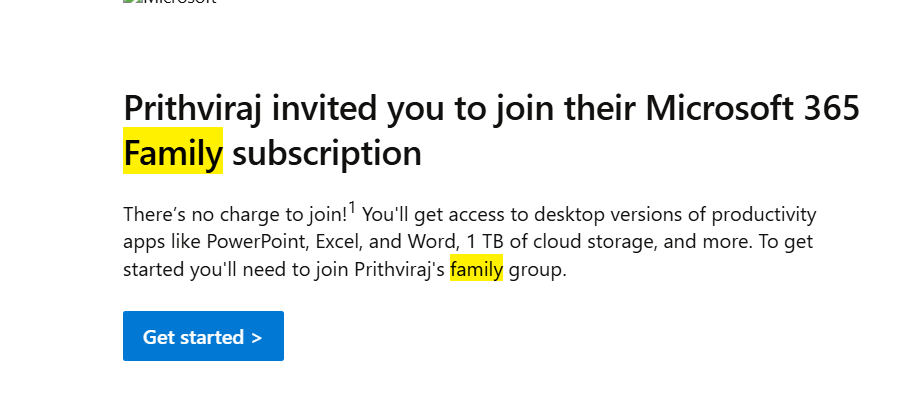Click the word subscription in the heading
The height and width of the screenshot is (393, 918).
coord(327,155)
